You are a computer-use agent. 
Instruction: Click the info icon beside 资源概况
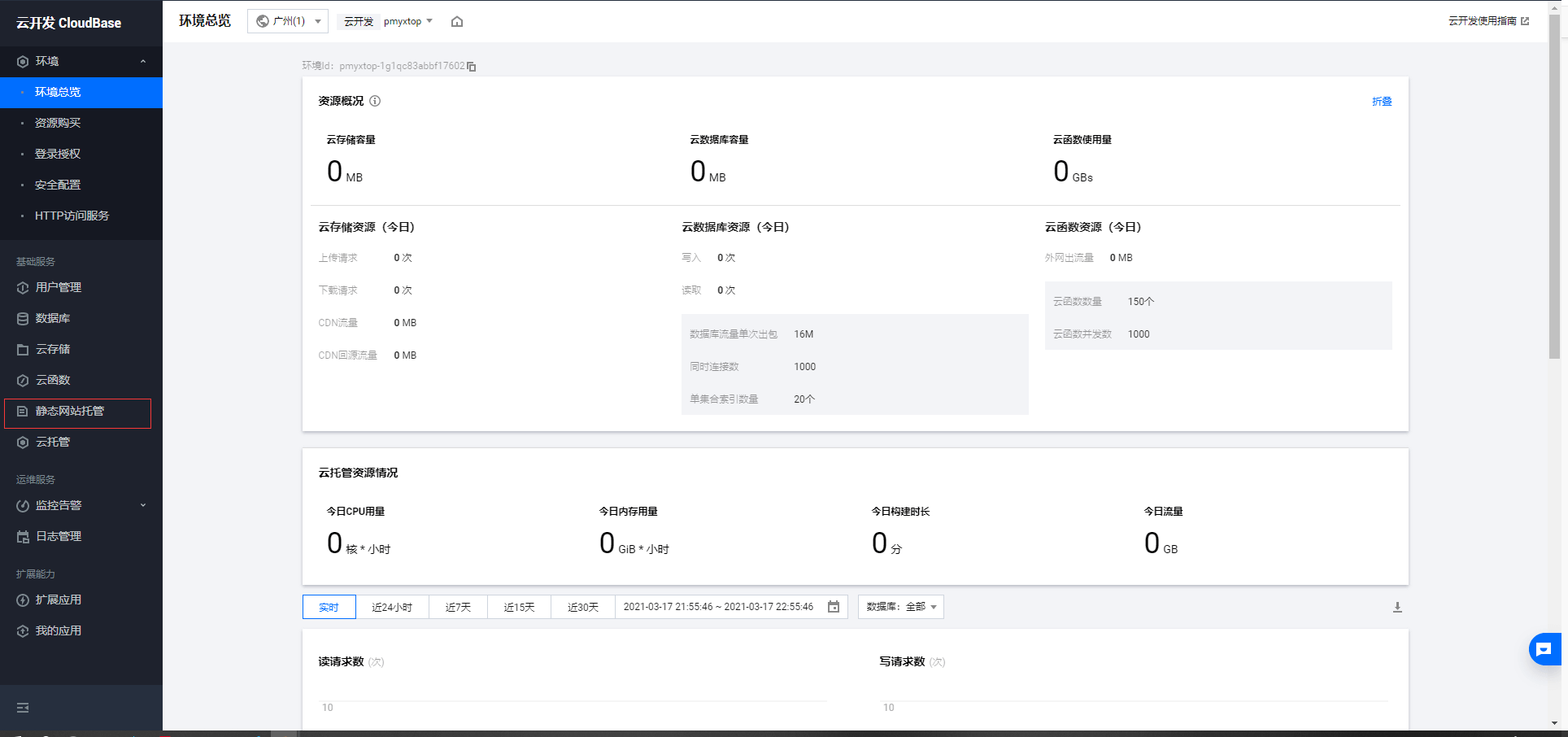click(375, 101)
